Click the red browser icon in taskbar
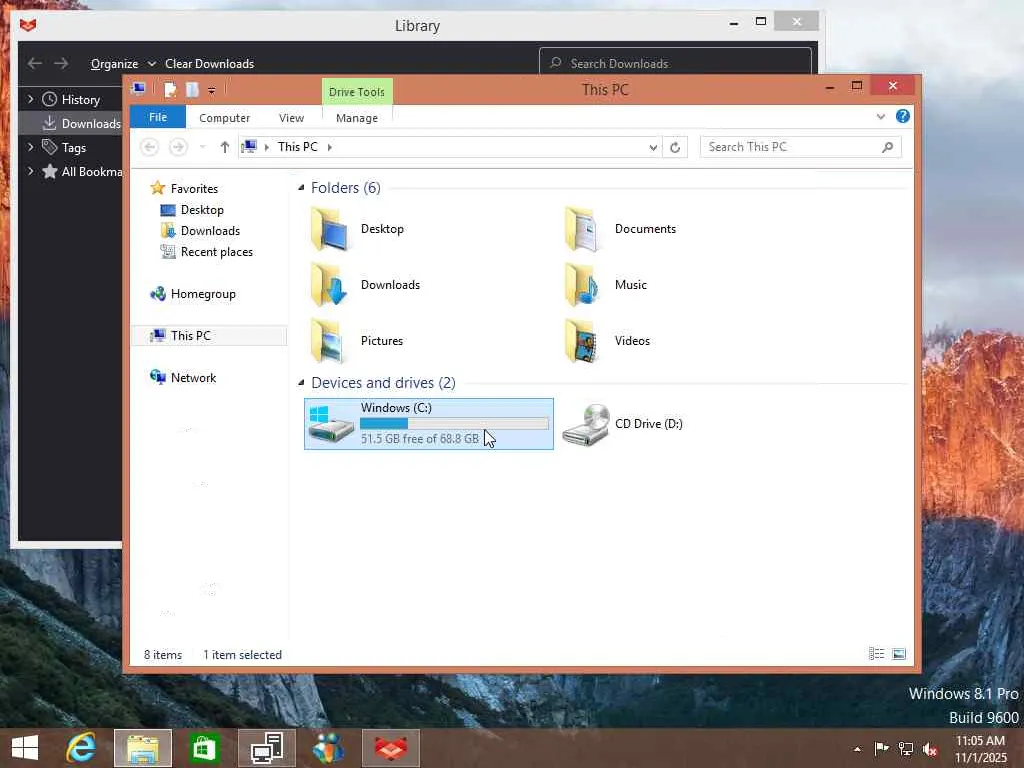This screenshot has height=768, width=1024. click(391, 748)
